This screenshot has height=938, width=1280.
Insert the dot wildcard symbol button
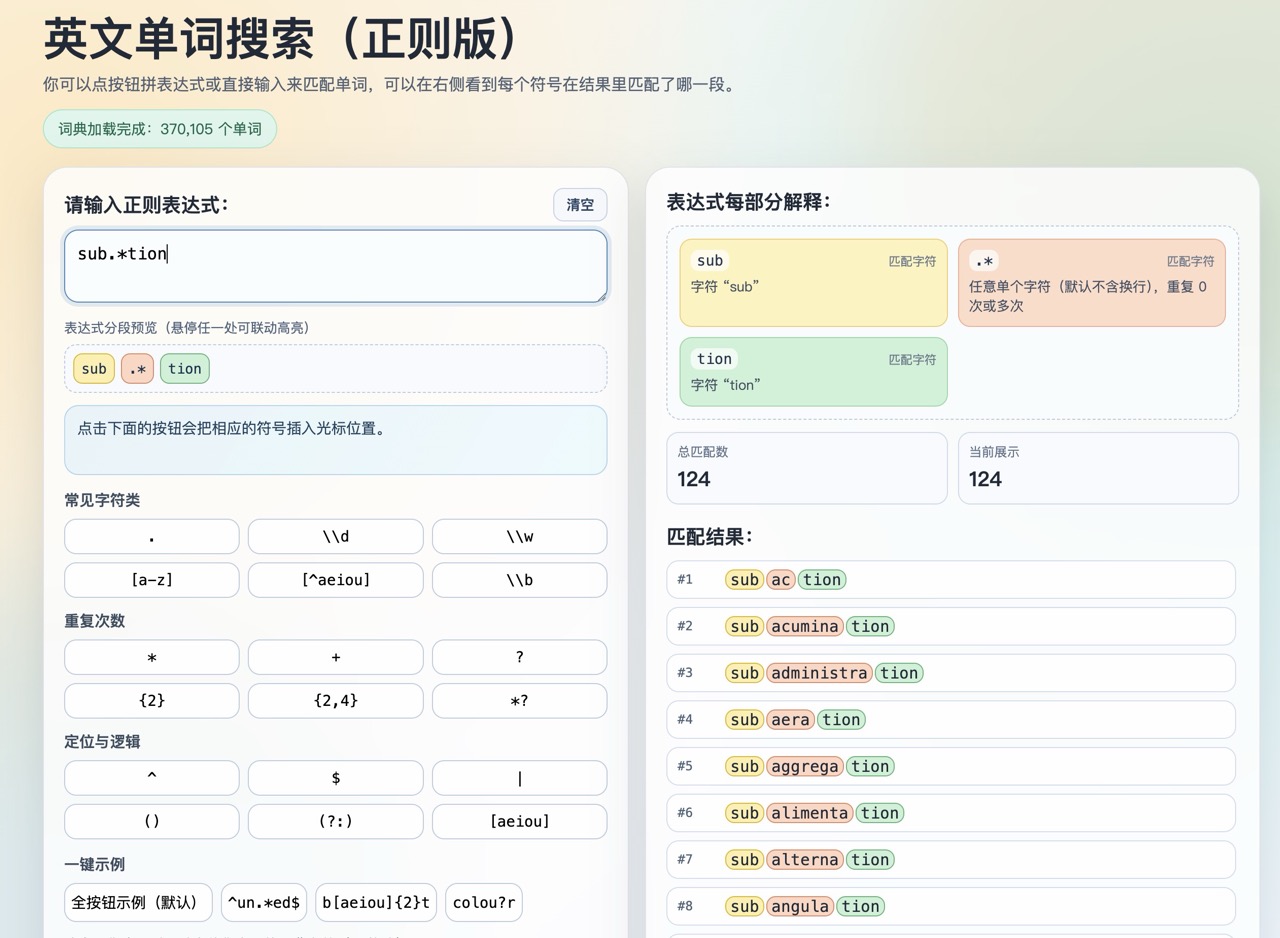pyautogui.click(x=151, y=537)
